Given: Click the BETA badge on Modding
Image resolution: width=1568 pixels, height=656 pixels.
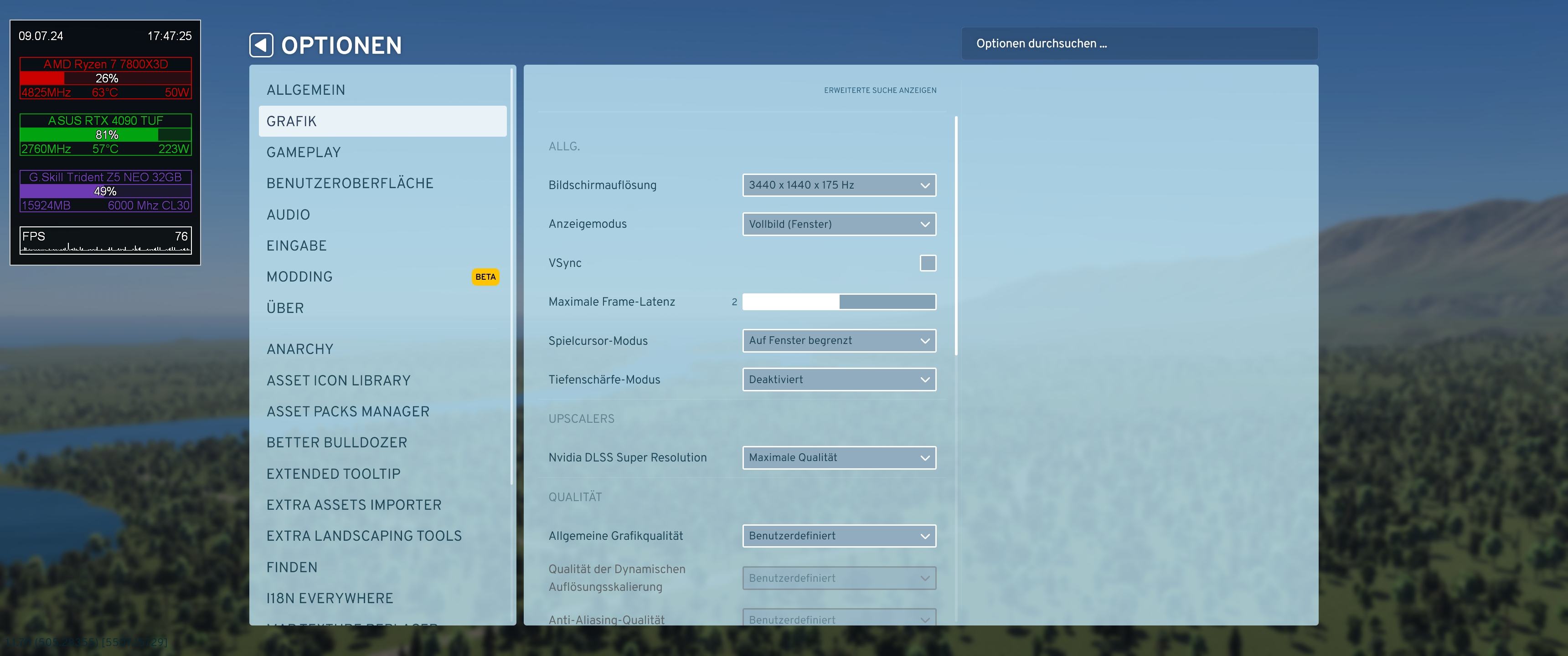Looking at the screenshot, I should pyautogui.click(x=485, y=277).
